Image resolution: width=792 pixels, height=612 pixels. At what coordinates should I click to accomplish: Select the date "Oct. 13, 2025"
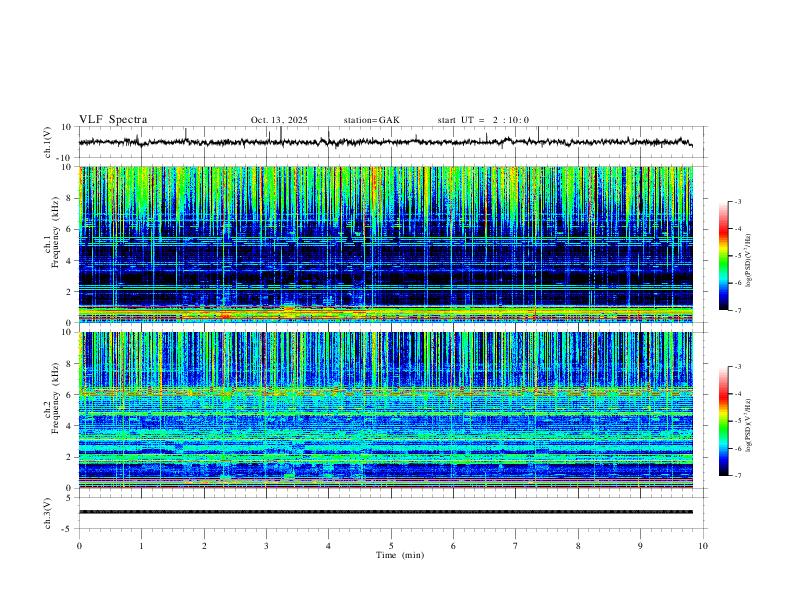[279, 120]
